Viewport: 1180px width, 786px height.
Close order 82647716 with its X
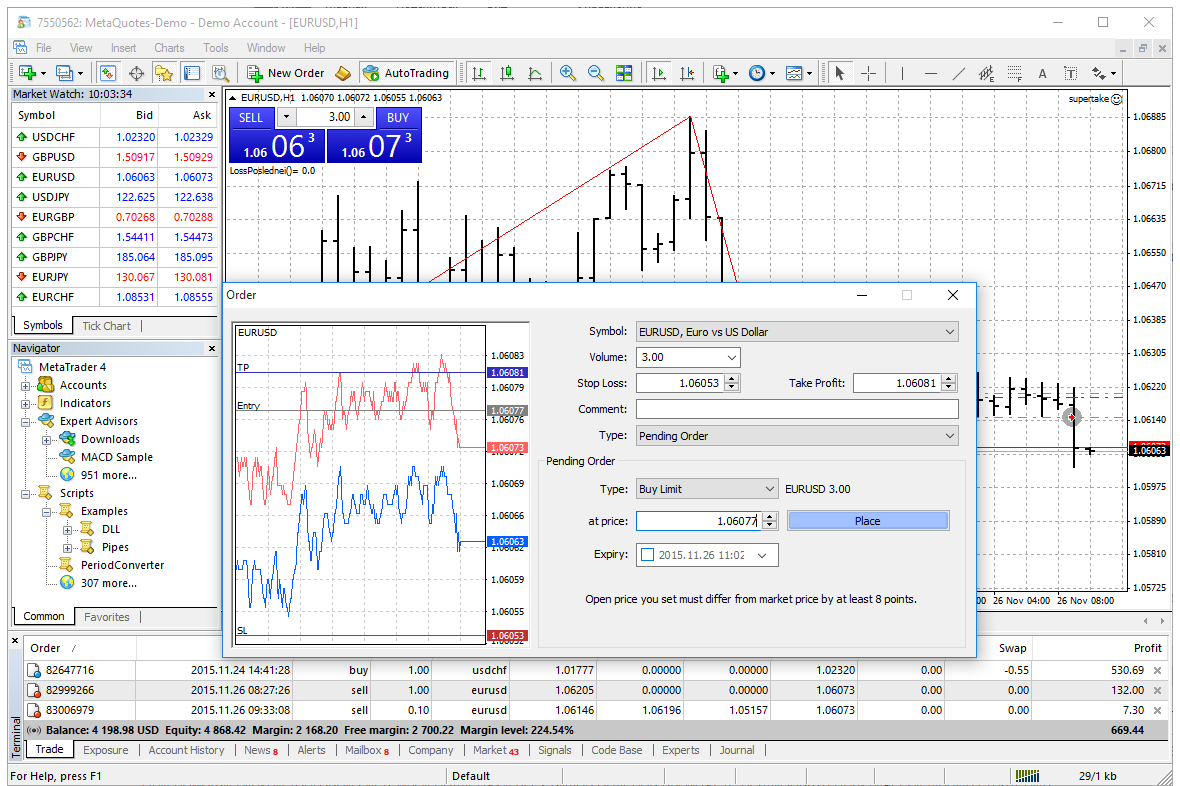(x=1158, y=671)
